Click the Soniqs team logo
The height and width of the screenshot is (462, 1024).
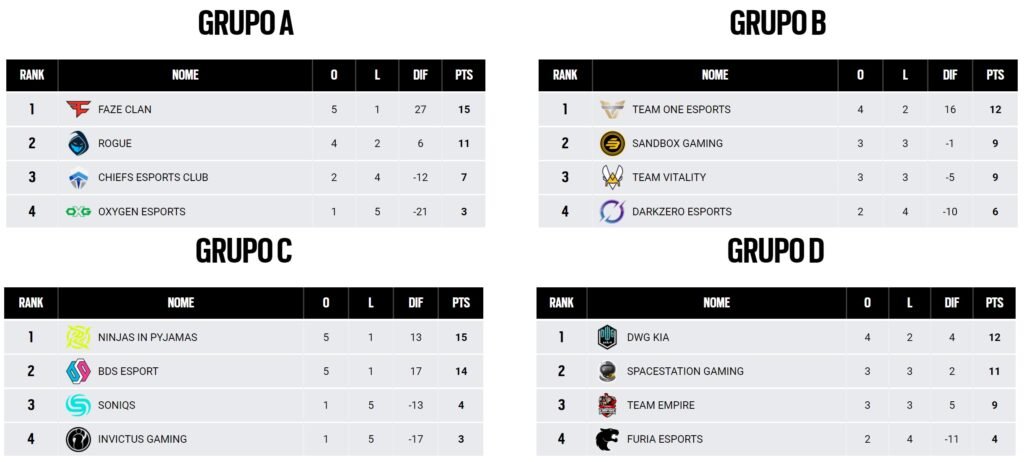[x=78, y=406]
